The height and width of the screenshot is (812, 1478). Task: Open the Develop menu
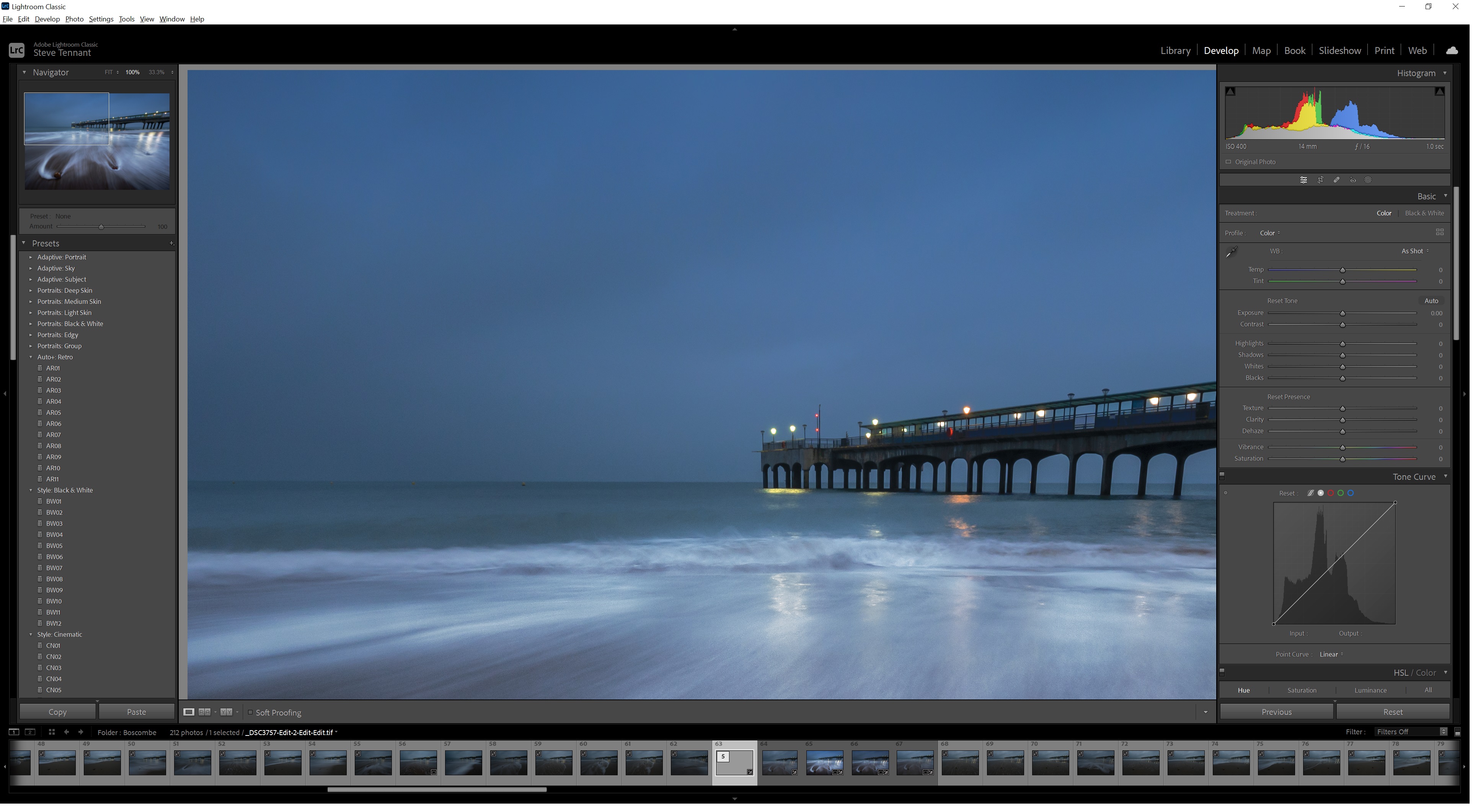(x=47, y=19)
